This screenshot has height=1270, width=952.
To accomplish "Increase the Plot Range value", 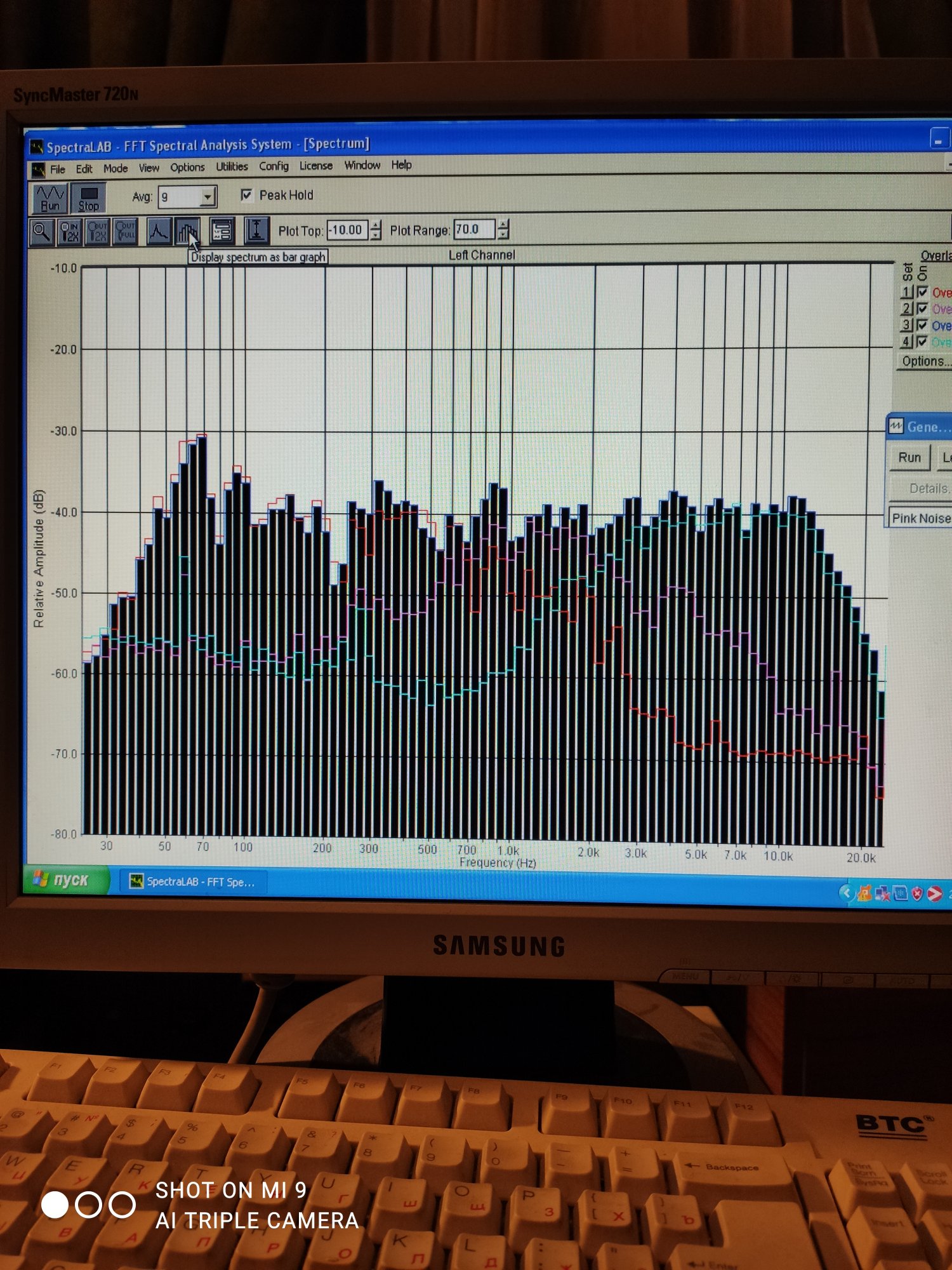I will tap(503, 224).
